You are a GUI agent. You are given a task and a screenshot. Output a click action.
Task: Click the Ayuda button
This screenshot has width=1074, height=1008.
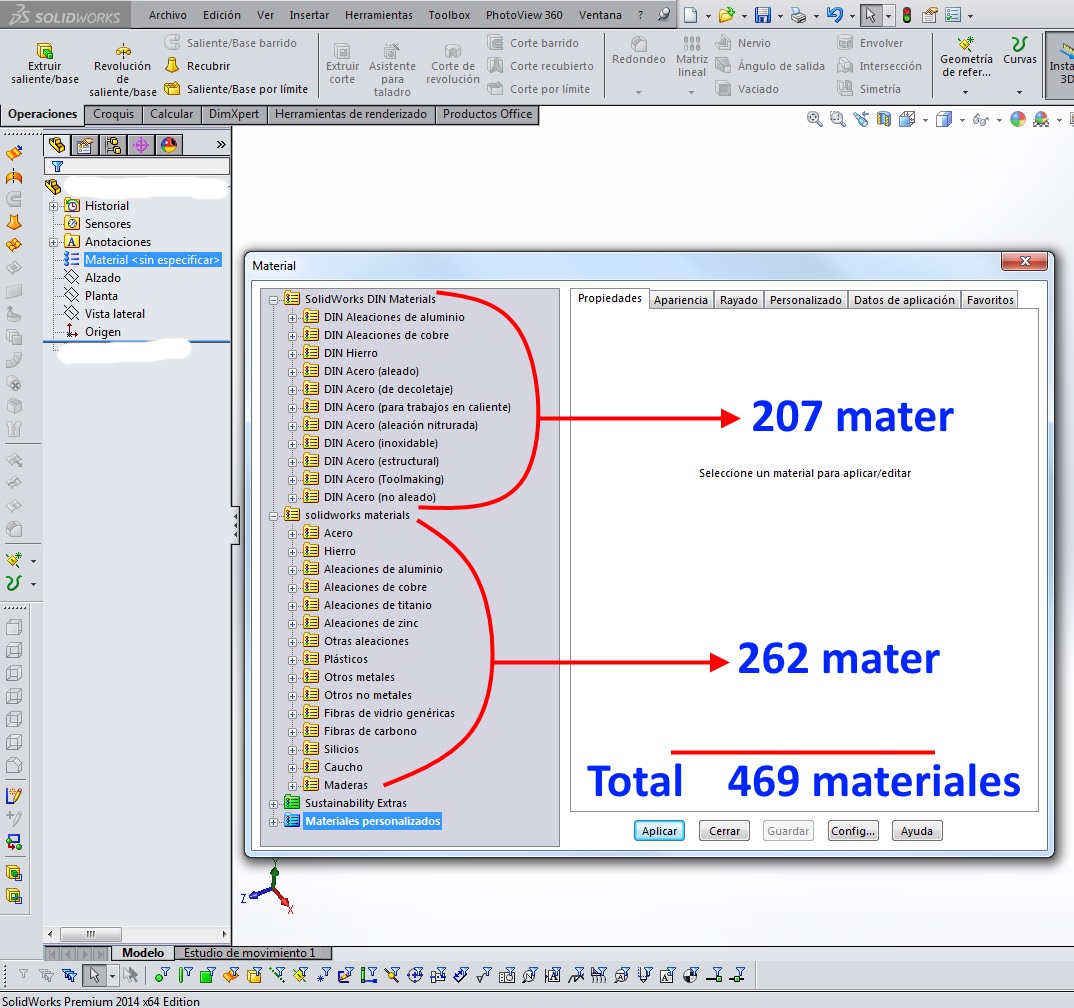tap(916, 831)
